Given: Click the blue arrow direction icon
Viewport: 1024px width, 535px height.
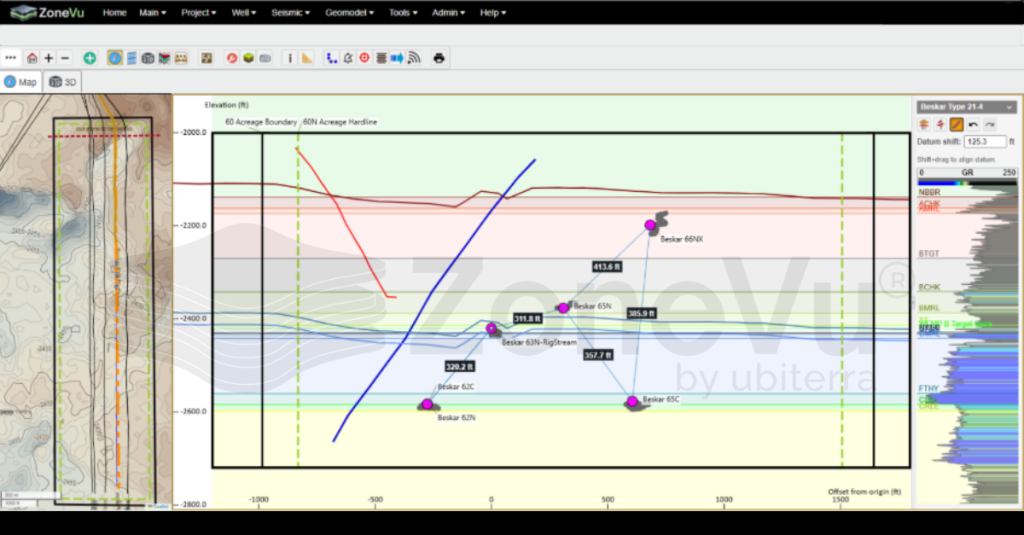Looking at the screenshot, I should [x=397, y=58].
